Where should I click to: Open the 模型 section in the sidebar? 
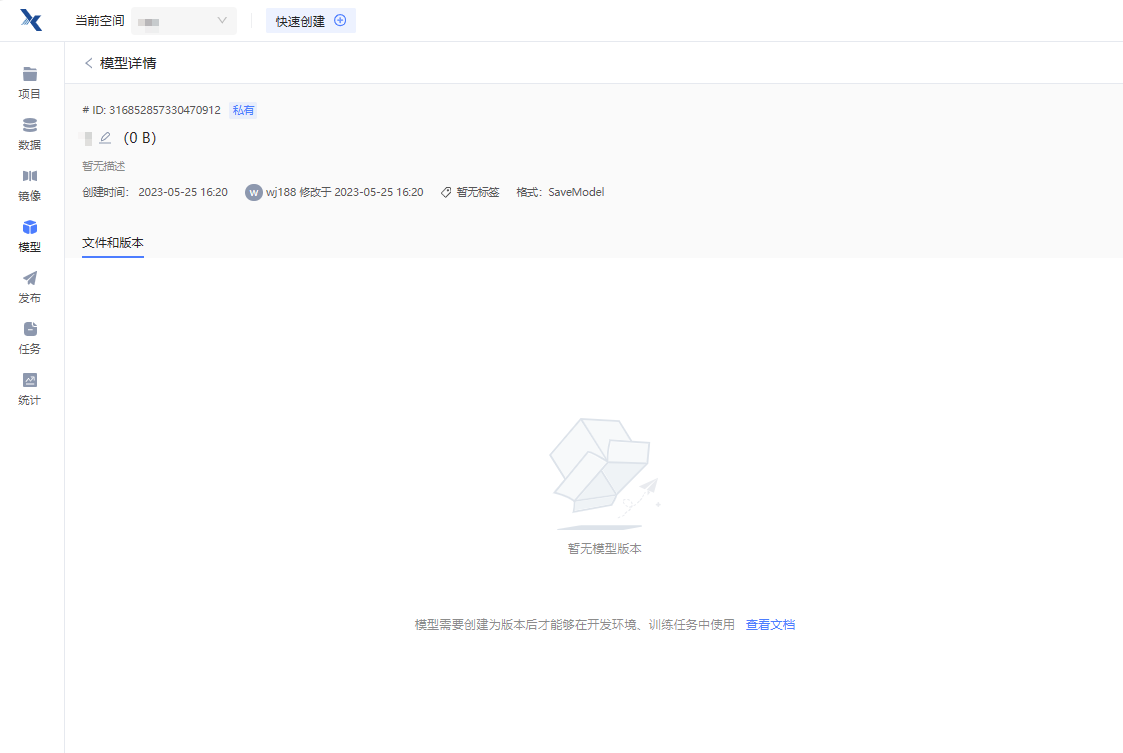(x=30, y=236)
